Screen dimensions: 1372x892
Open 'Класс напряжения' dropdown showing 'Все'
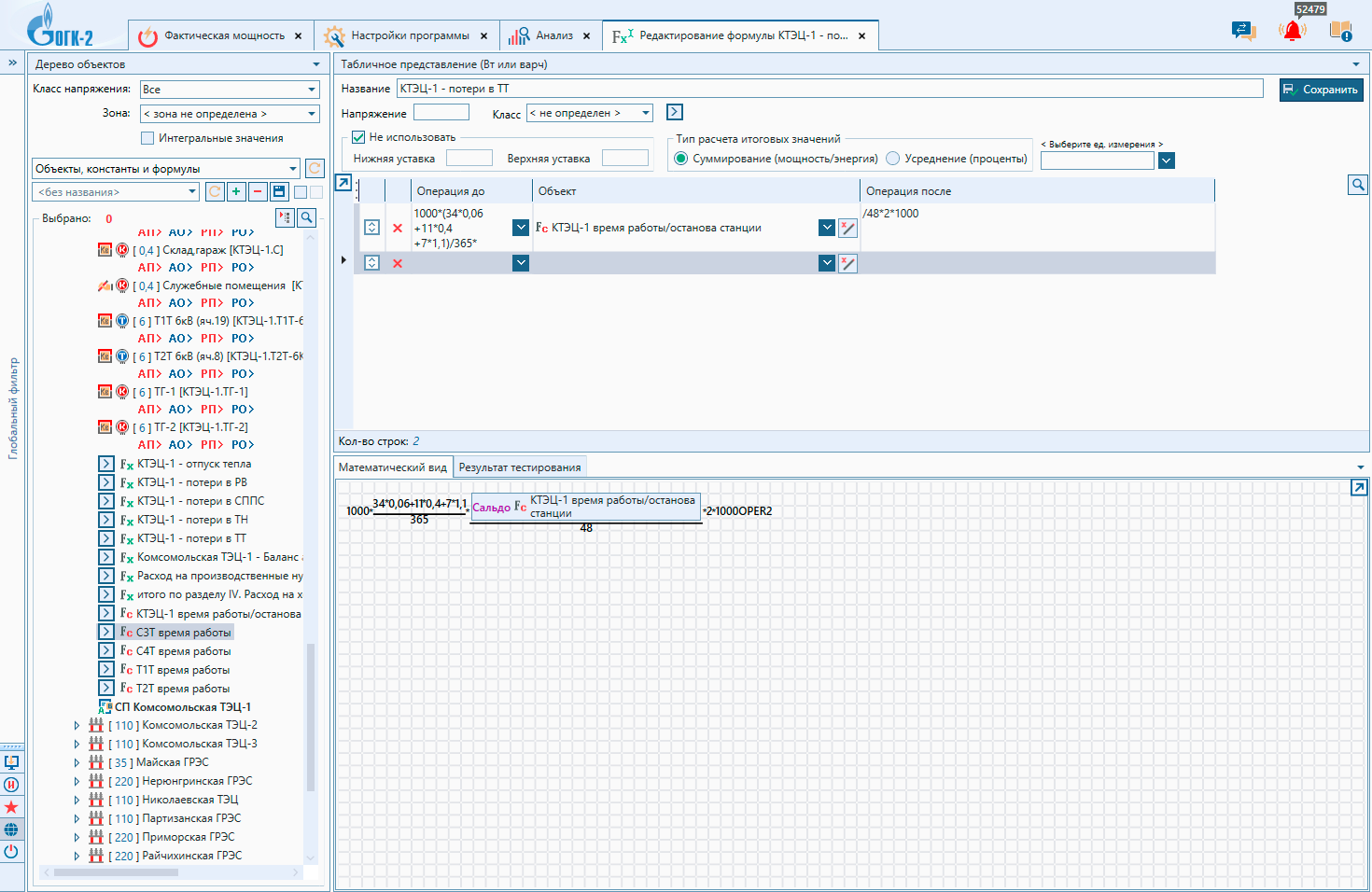231,90
